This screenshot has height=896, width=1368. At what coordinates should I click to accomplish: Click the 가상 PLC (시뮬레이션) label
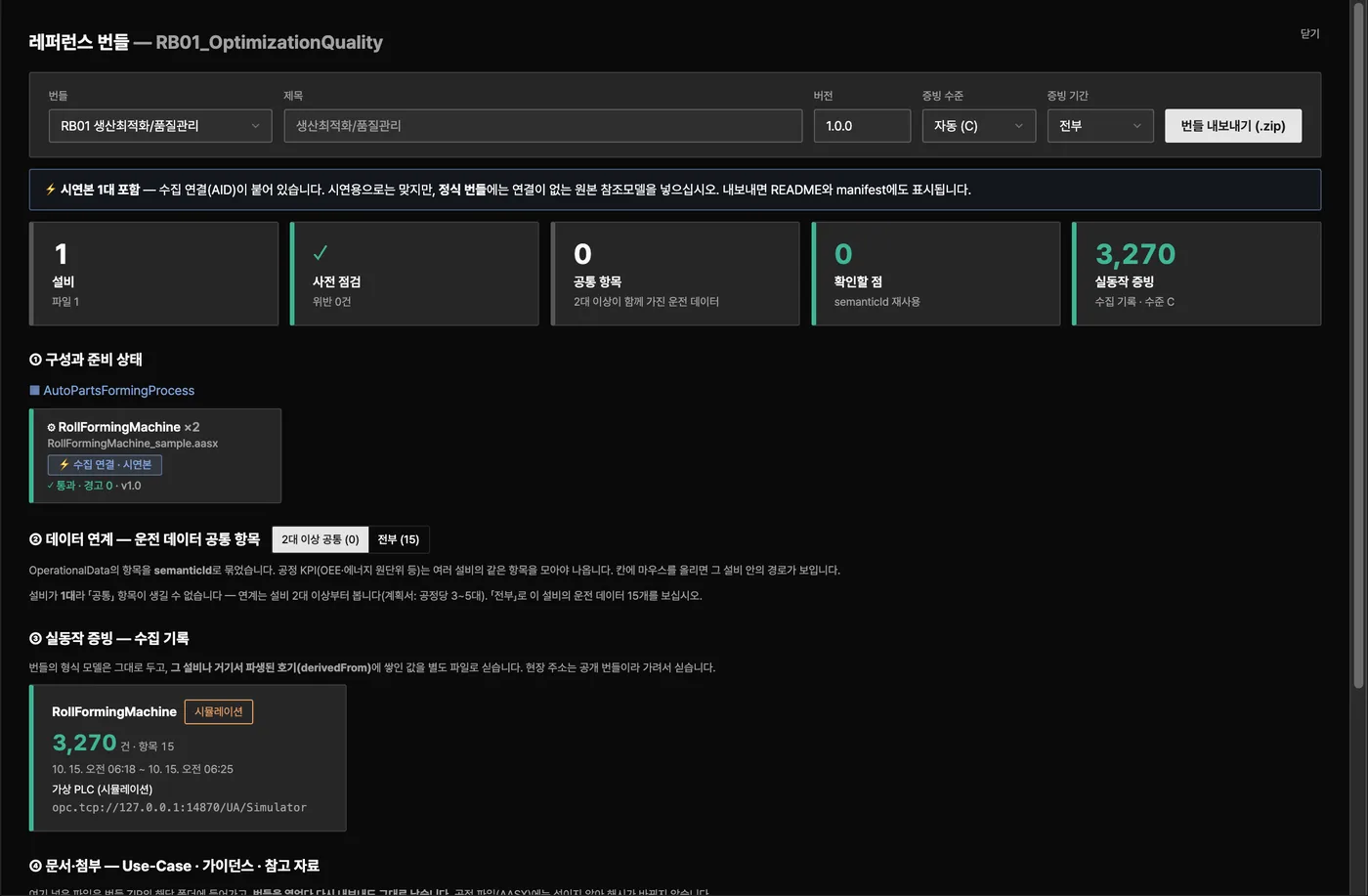(102, 789)
